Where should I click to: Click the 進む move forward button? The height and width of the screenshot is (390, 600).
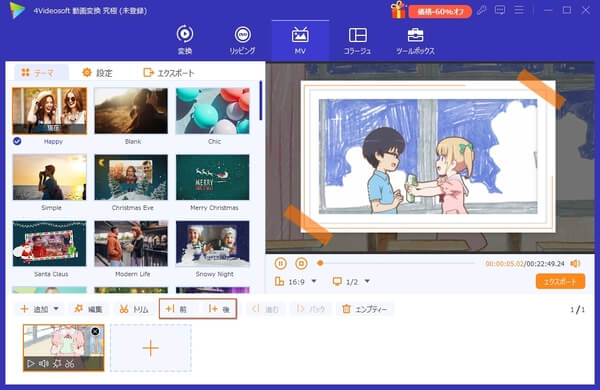(266, 309)
